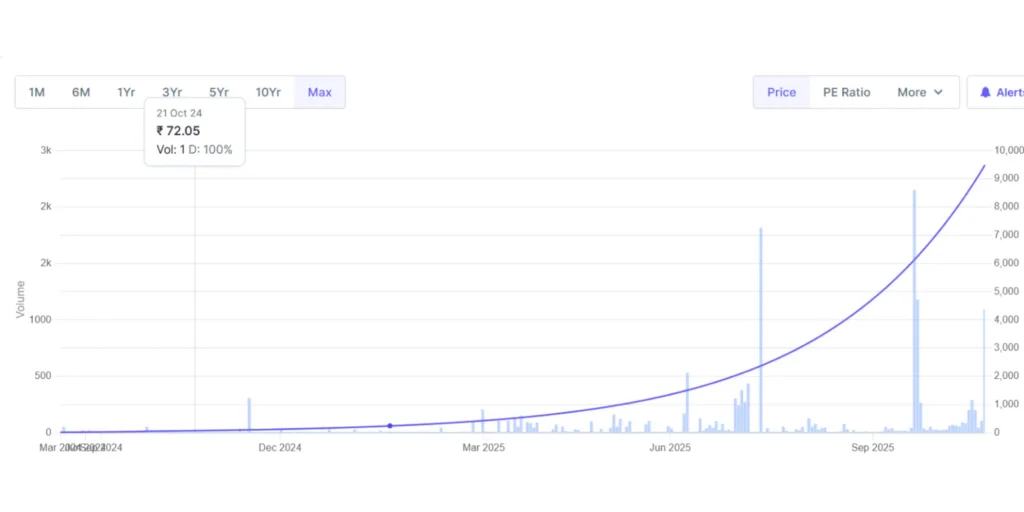
Task: Click the purple dot on price line
Action: [390, 426]
